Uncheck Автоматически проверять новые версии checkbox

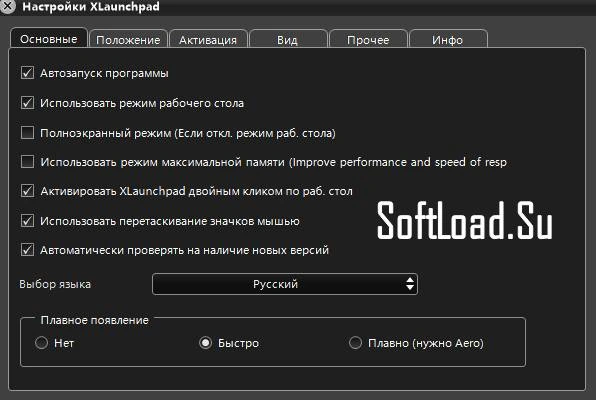click(x=27, y=250)
